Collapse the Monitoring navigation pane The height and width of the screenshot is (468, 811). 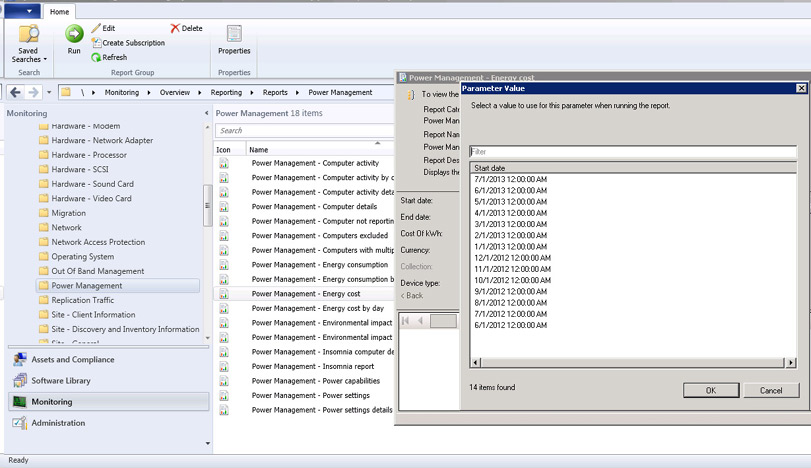pyautogui.click(x=207, y=113)
